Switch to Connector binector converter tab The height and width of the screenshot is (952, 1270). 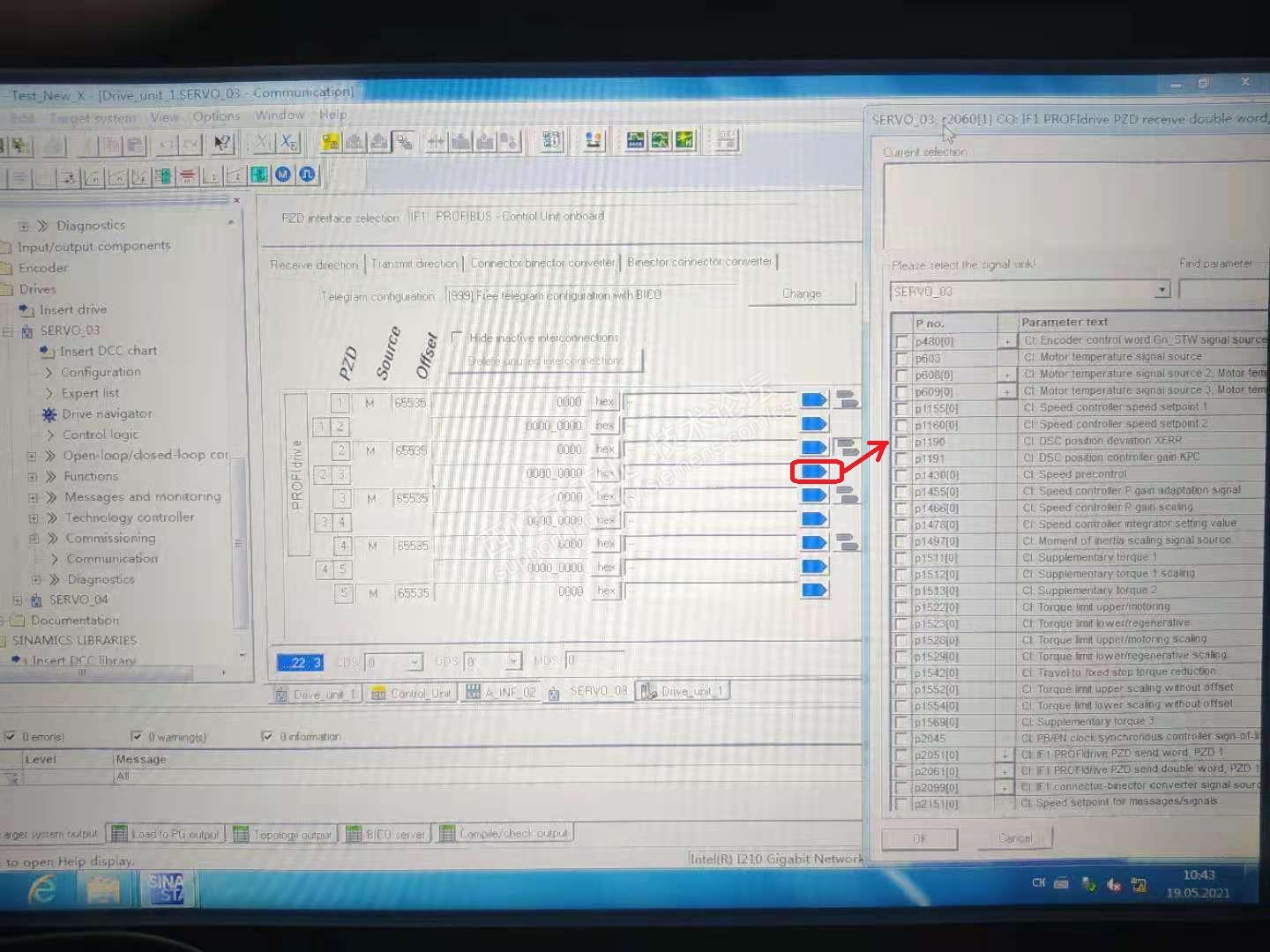point(542,263)
